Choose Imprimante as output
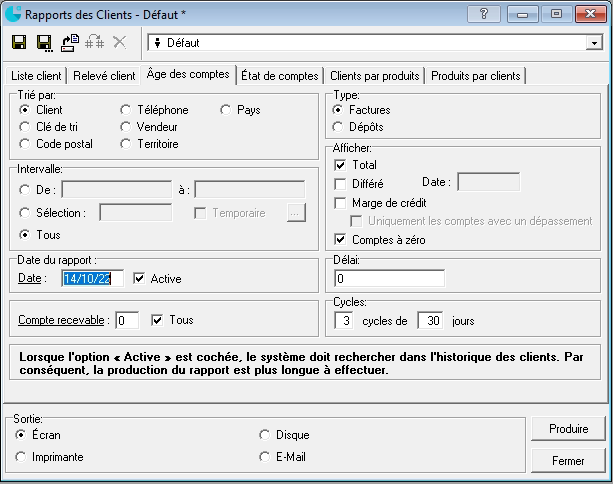Viewport: 613px width, 484px height. coord(21,457)
